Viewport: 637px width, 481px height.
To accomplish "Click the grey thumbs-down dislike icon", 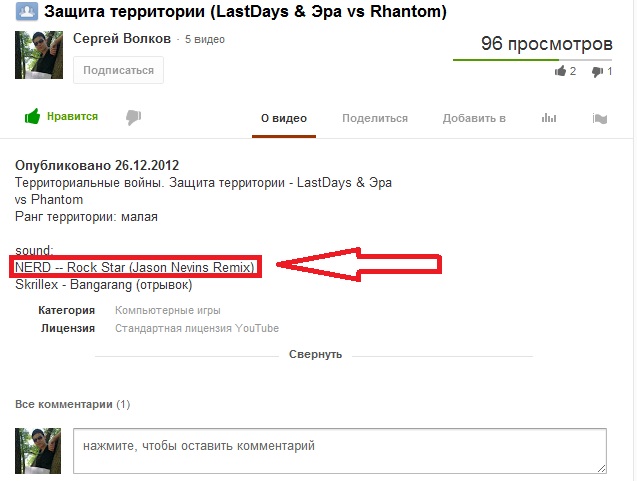I will [x=133, y=117].
